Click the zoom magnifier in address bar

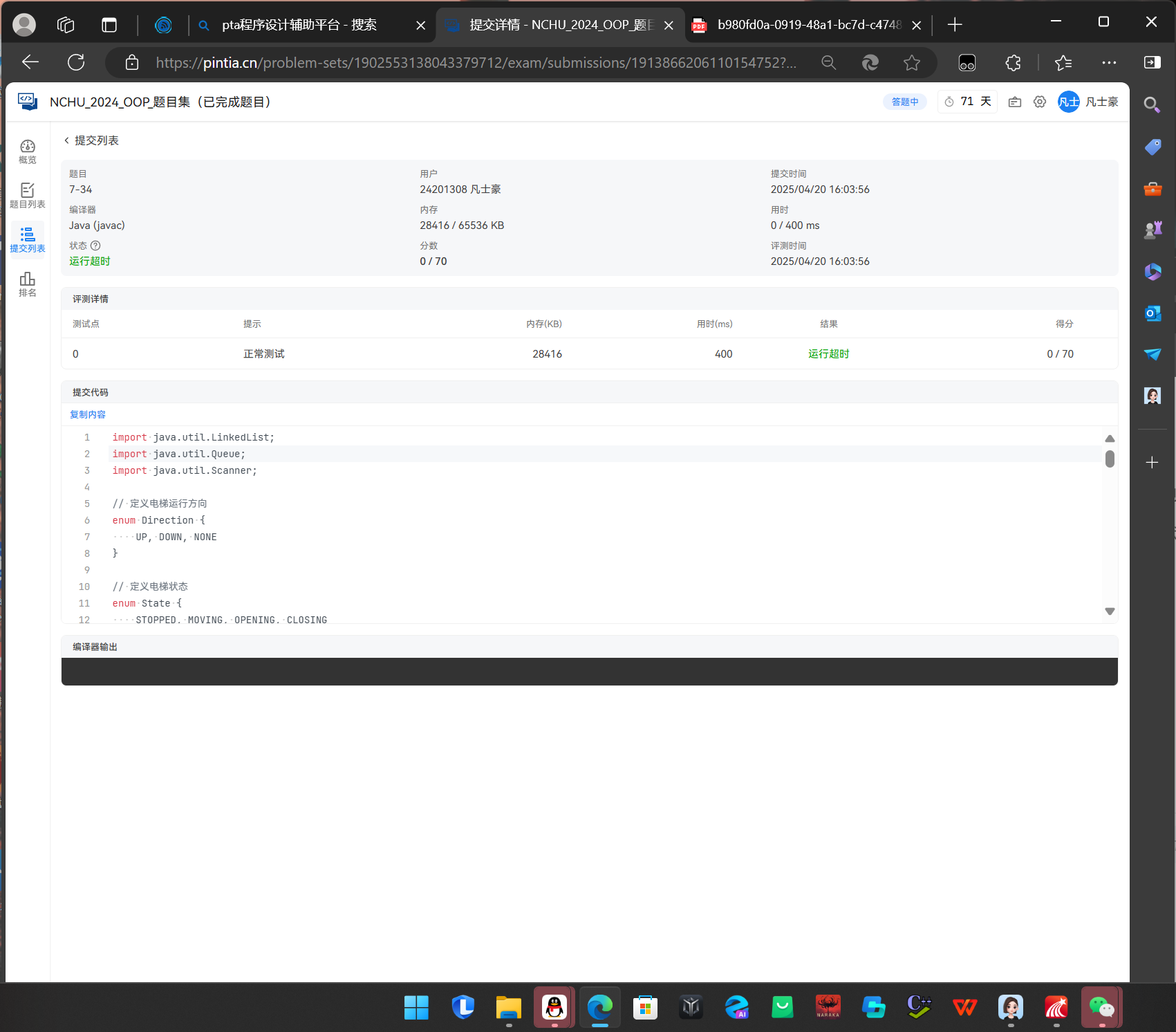click(829, 63)
